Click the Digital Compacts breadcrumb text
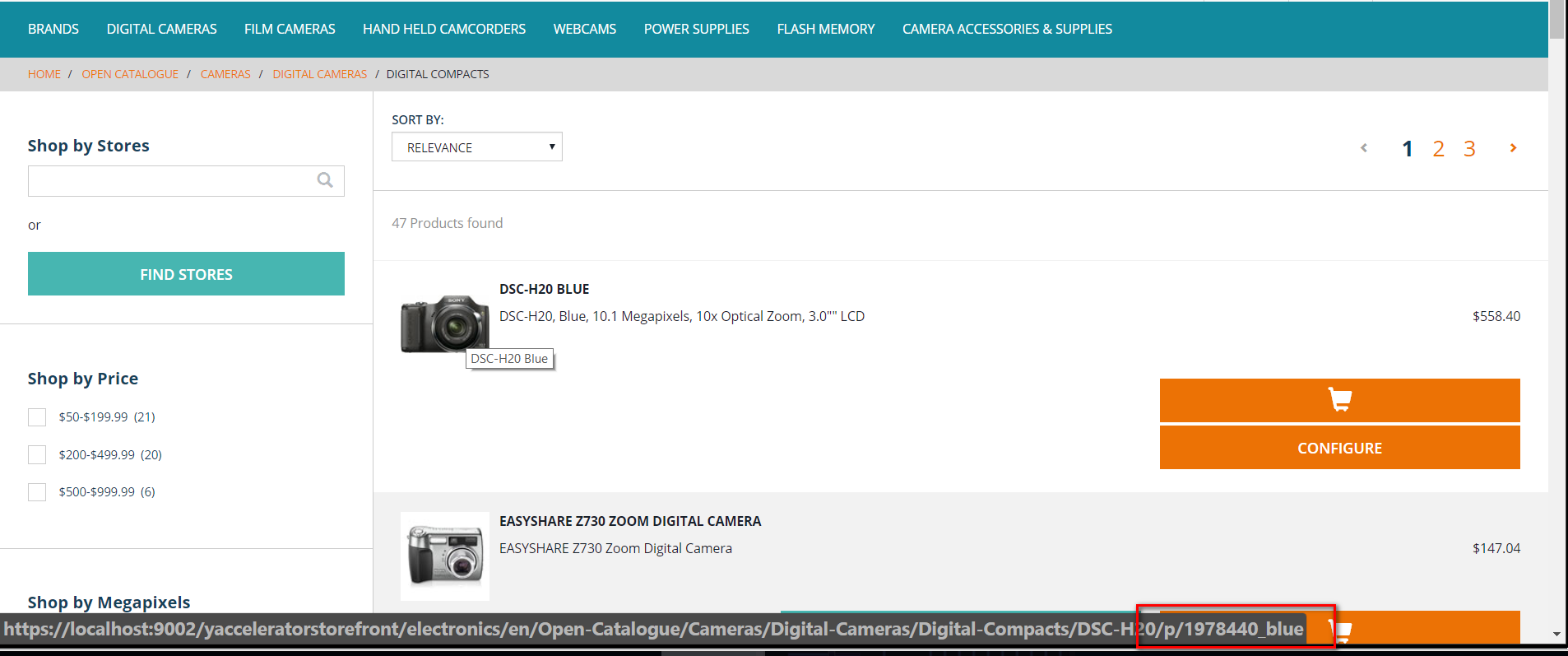 pos(438,74)
